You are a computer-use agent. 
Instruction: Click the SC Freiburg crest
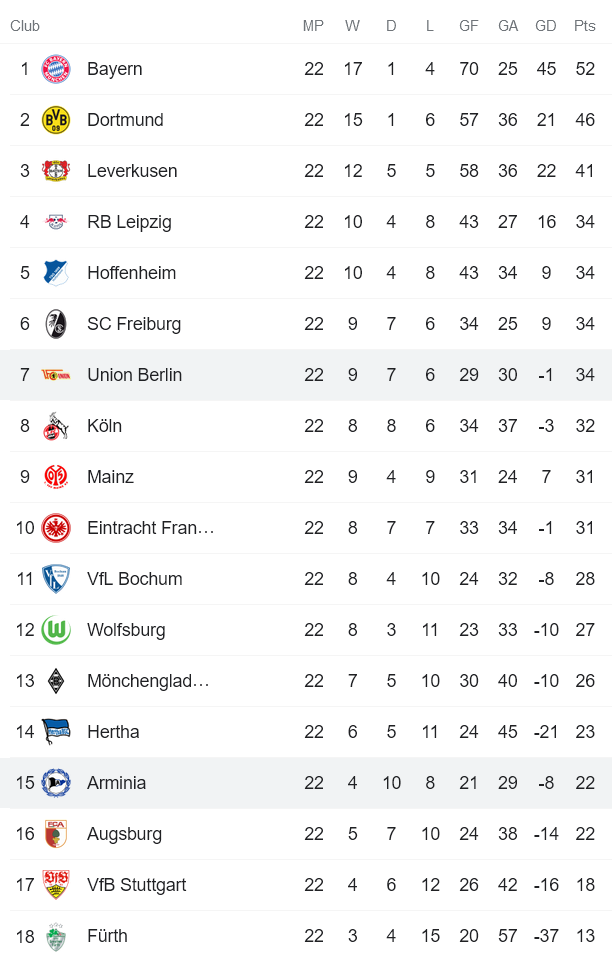pos(56,324)
